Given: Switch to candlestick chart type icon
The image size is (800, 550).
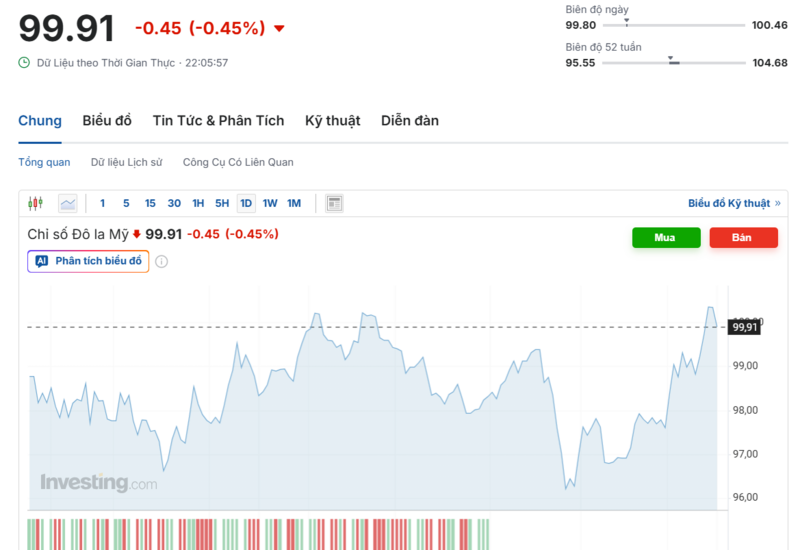Looking at the screenshot, I should coord(36,203).
